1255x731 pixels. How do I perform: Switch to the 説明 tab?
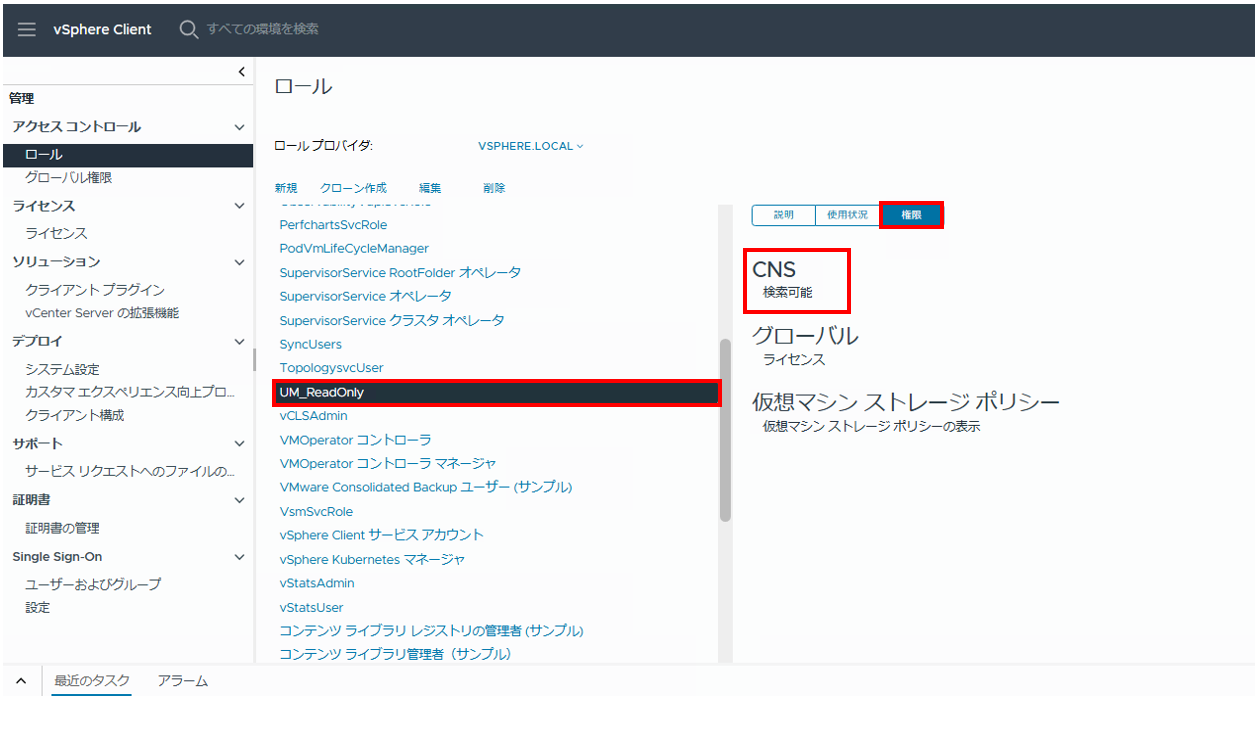coord(783,215)
